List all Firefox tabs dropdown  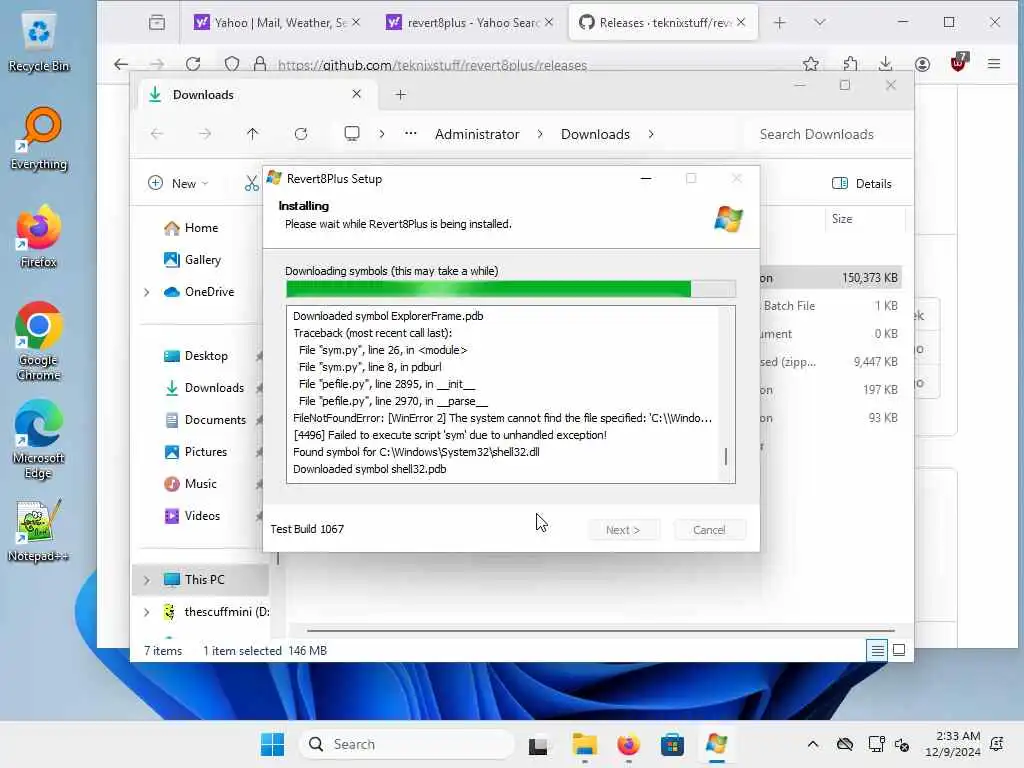(x=820, y=23)
